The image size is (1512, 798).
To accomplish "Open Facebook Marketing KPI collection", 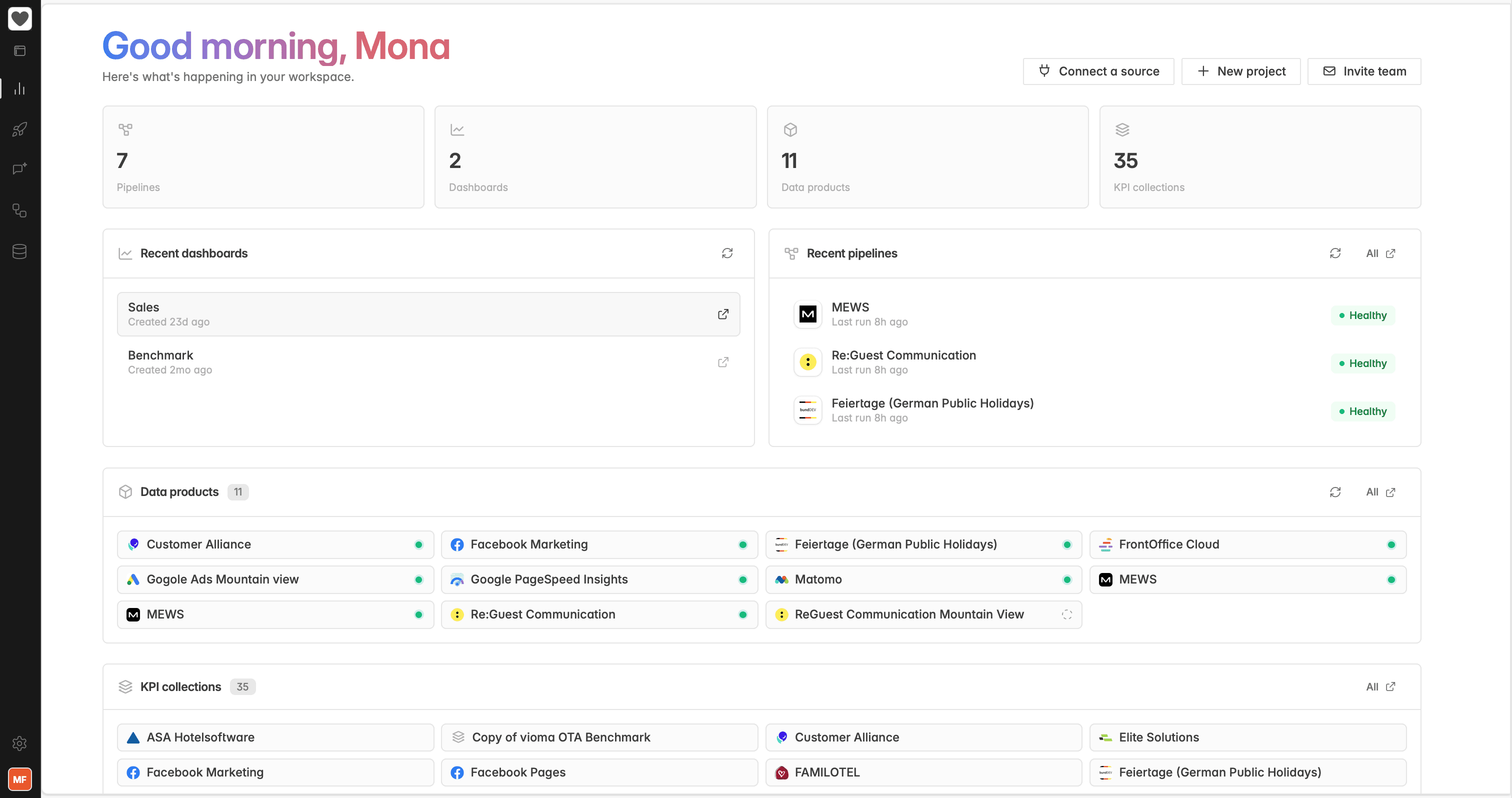I will click(275, 773).
